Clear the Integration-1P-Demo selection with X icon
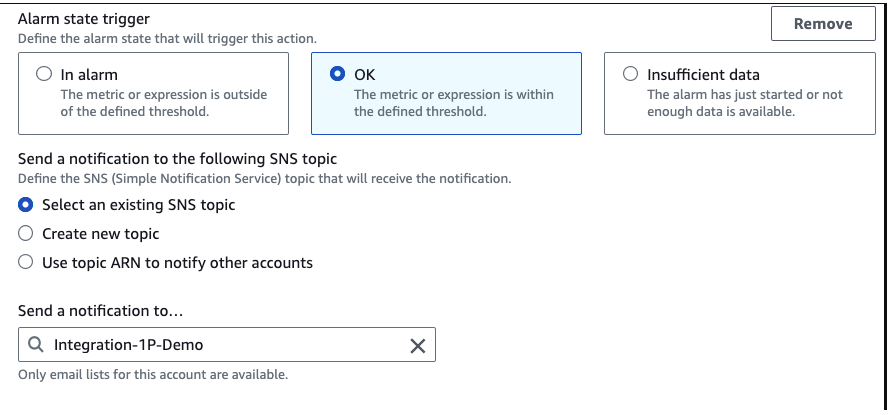 [418, 345]
